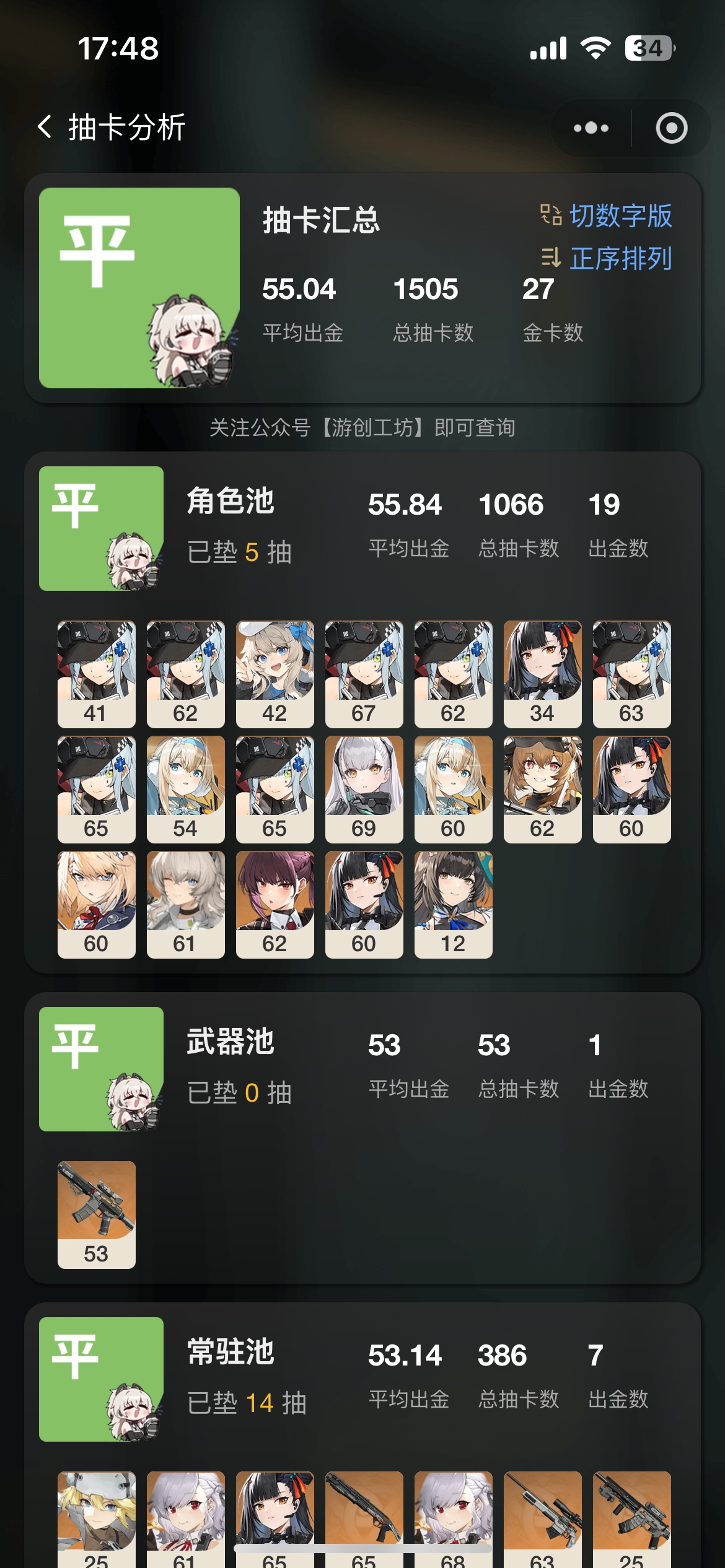Tap the 常驻池 已垫 14 抽 label
This screenshot has width=725, height=1568.
(247, 1403)
